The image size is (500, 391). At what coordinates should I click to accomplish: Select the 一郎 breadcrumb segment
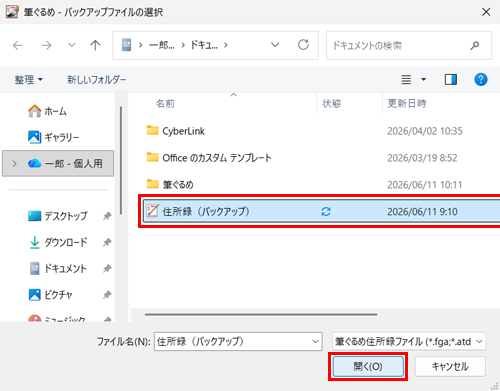pyautogui.click(x=162, y=45)
